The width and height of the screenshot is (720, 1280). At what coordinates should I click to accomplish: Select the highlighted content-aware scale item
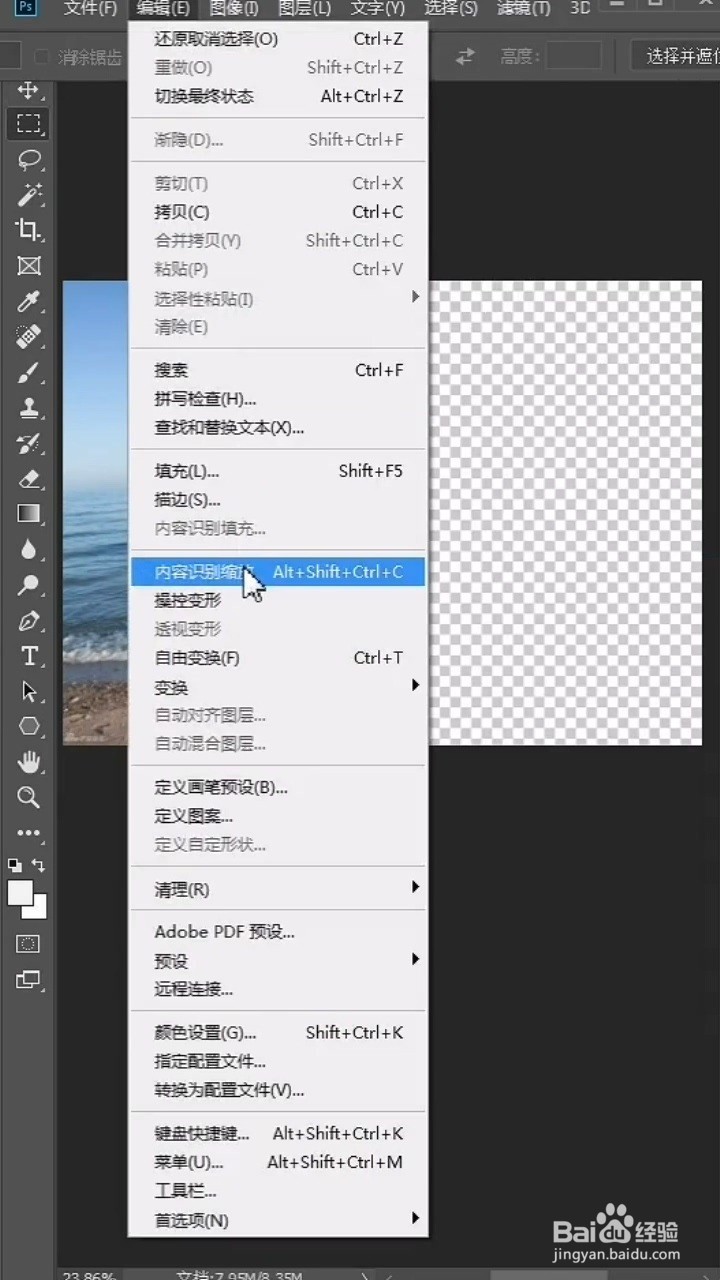[278, 572]
